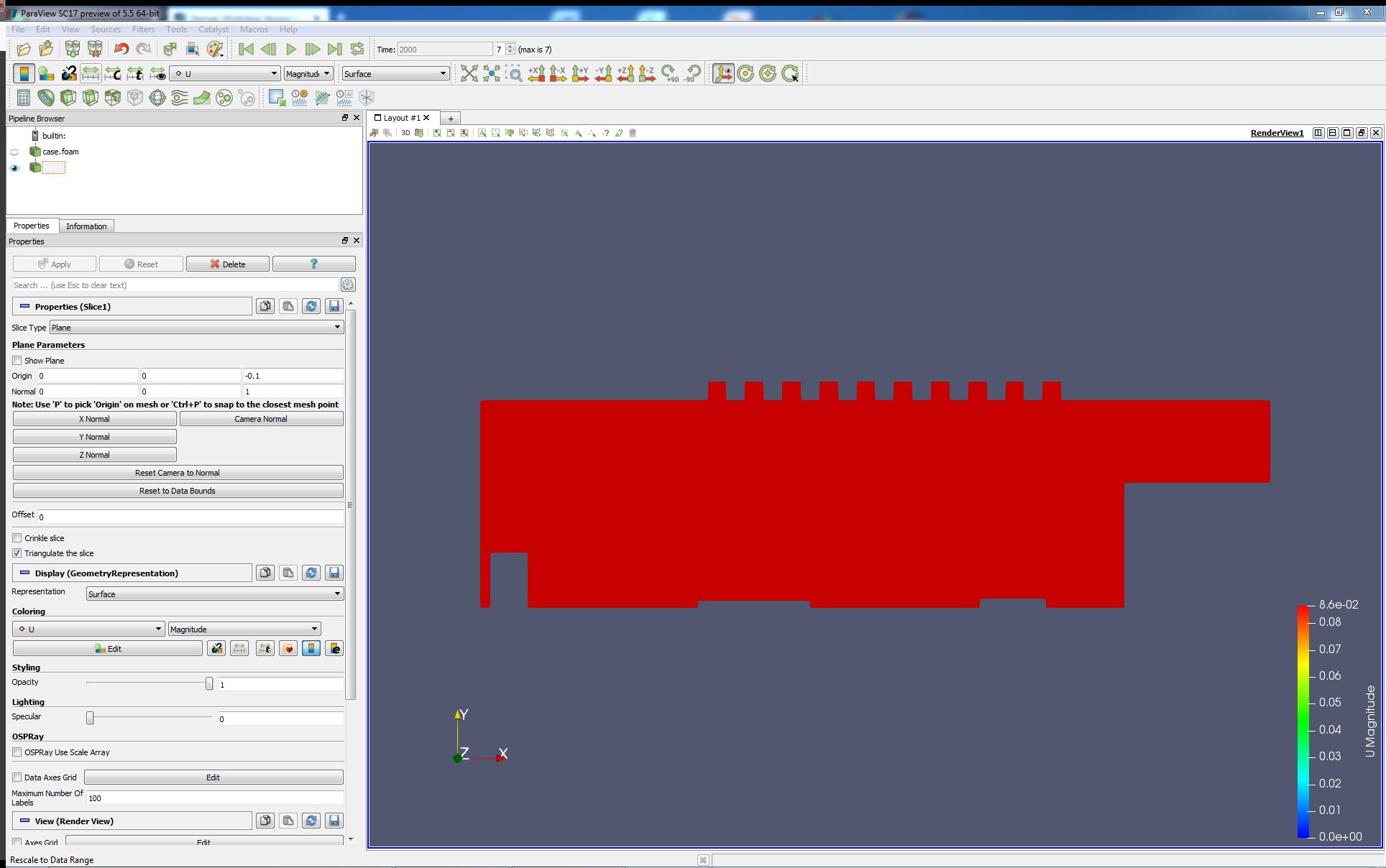Uncheck Triangulate the slice
This screenshot has height=868, width=1386.
pyautogui.click(x=17, y=553)
